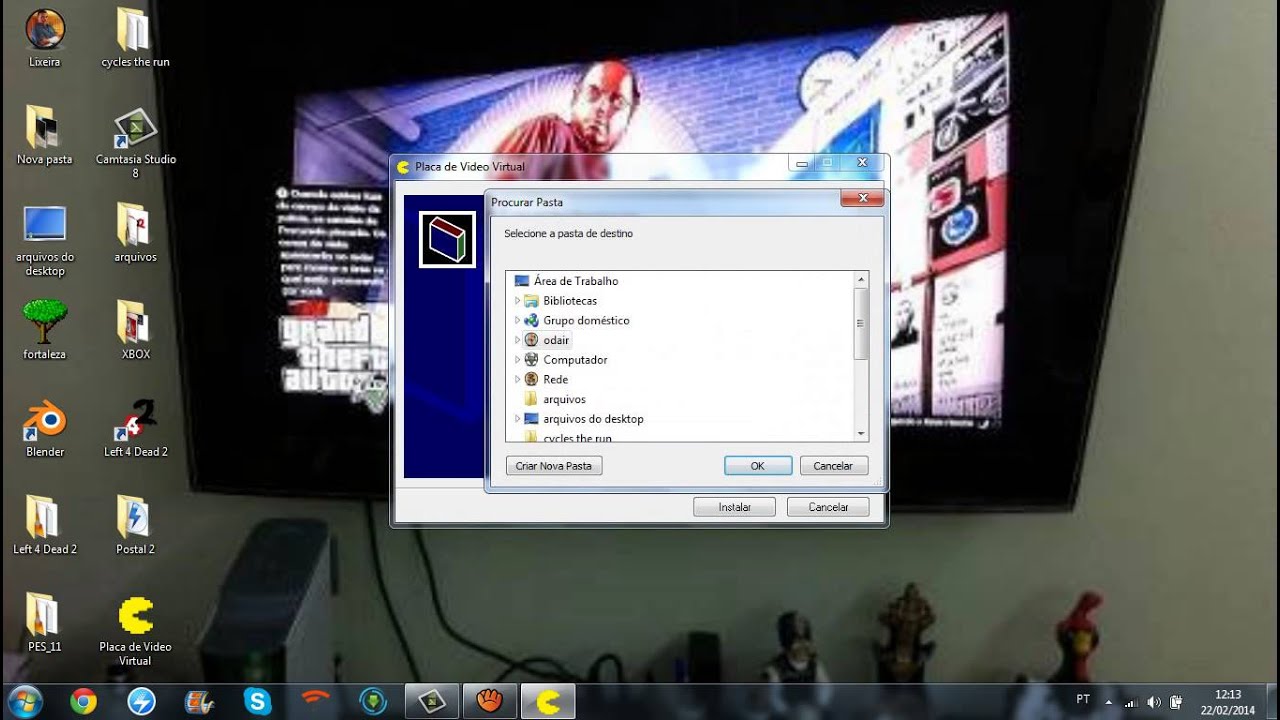Open the volume control in system tray
The width and height of the screenshot is (1280, 720).
(x=1154, y=702)
